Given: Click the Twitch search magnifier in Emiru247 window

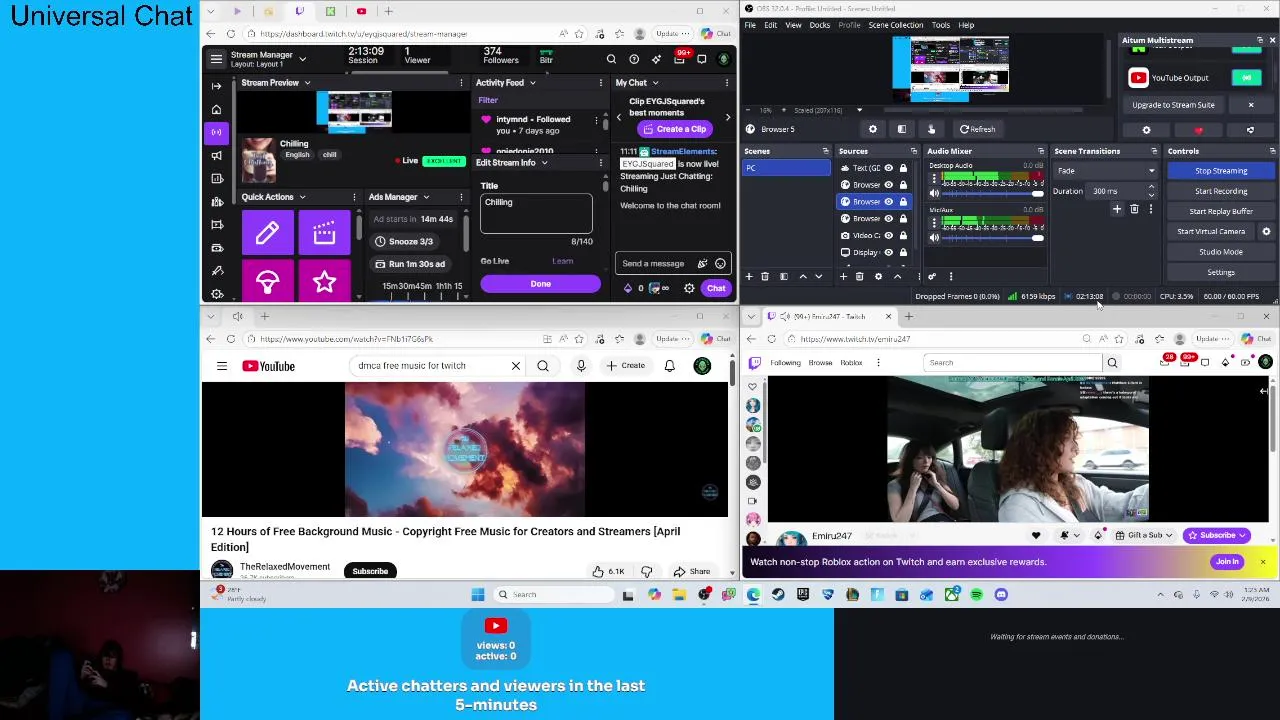Looking at the screenshot, I should click(1112, 363).
